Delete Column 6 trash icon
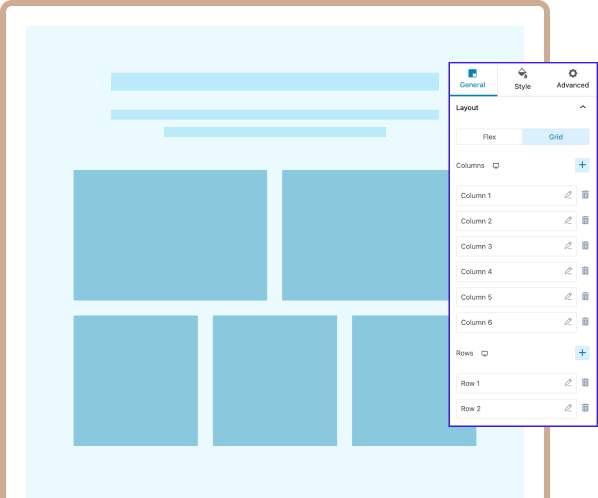 pyautogui.click(x=585, y=321)
